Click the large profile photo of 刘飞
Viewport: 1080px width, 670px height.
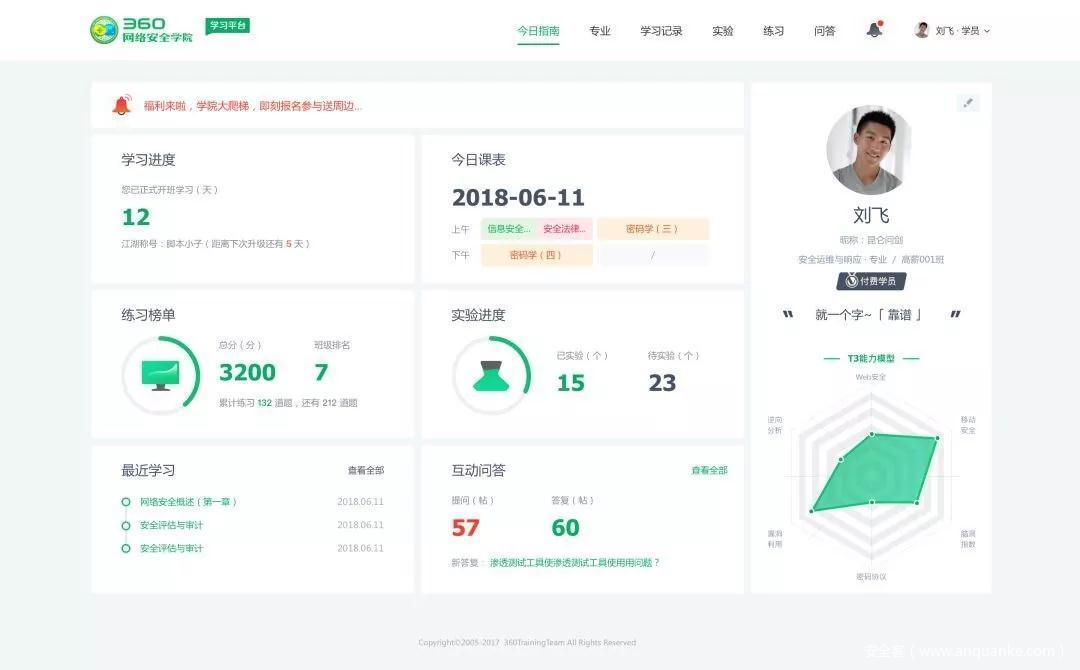coord(869,151)
